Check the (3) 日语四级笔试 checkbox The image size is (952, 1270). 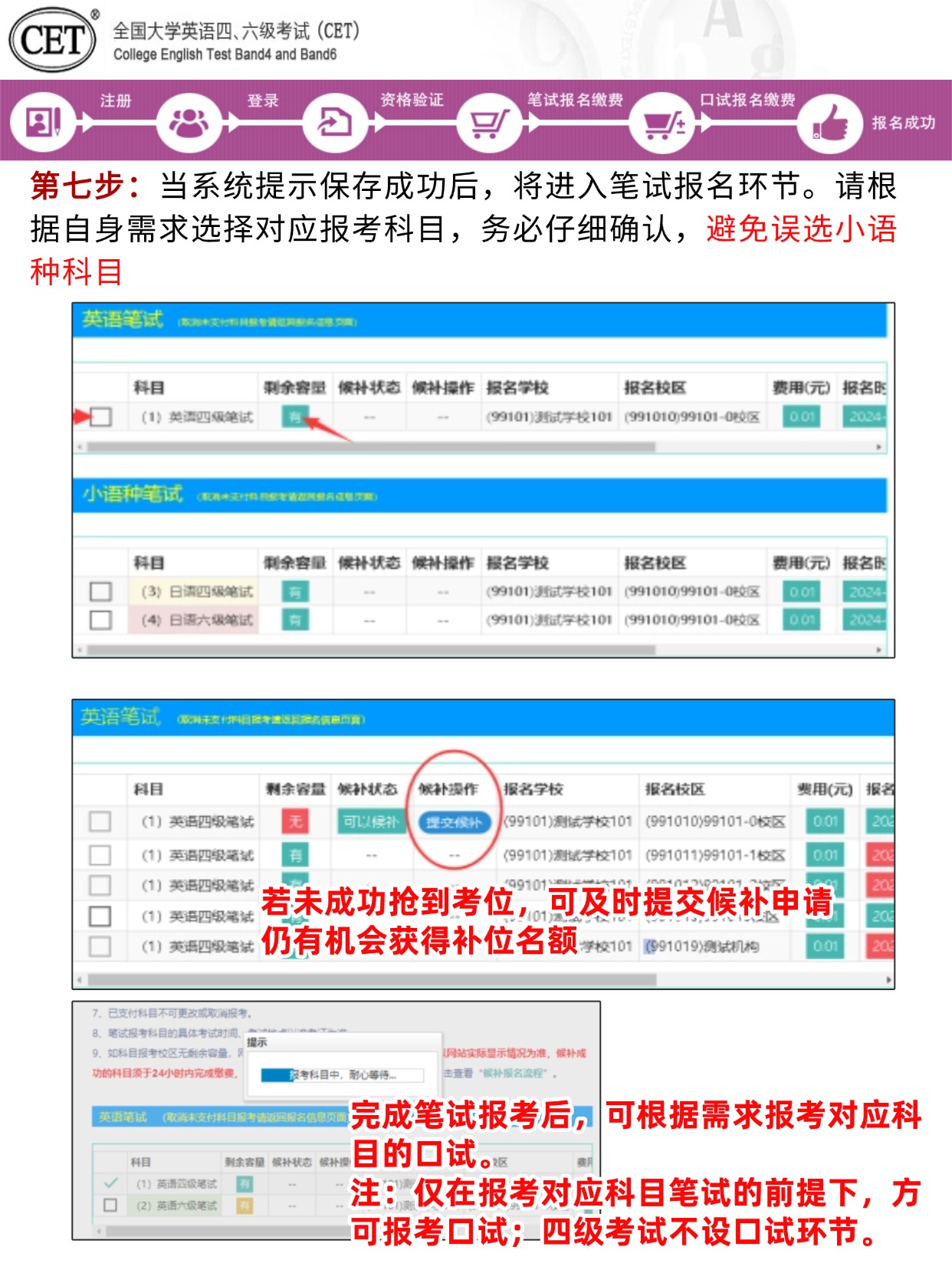tap(100, 591)
